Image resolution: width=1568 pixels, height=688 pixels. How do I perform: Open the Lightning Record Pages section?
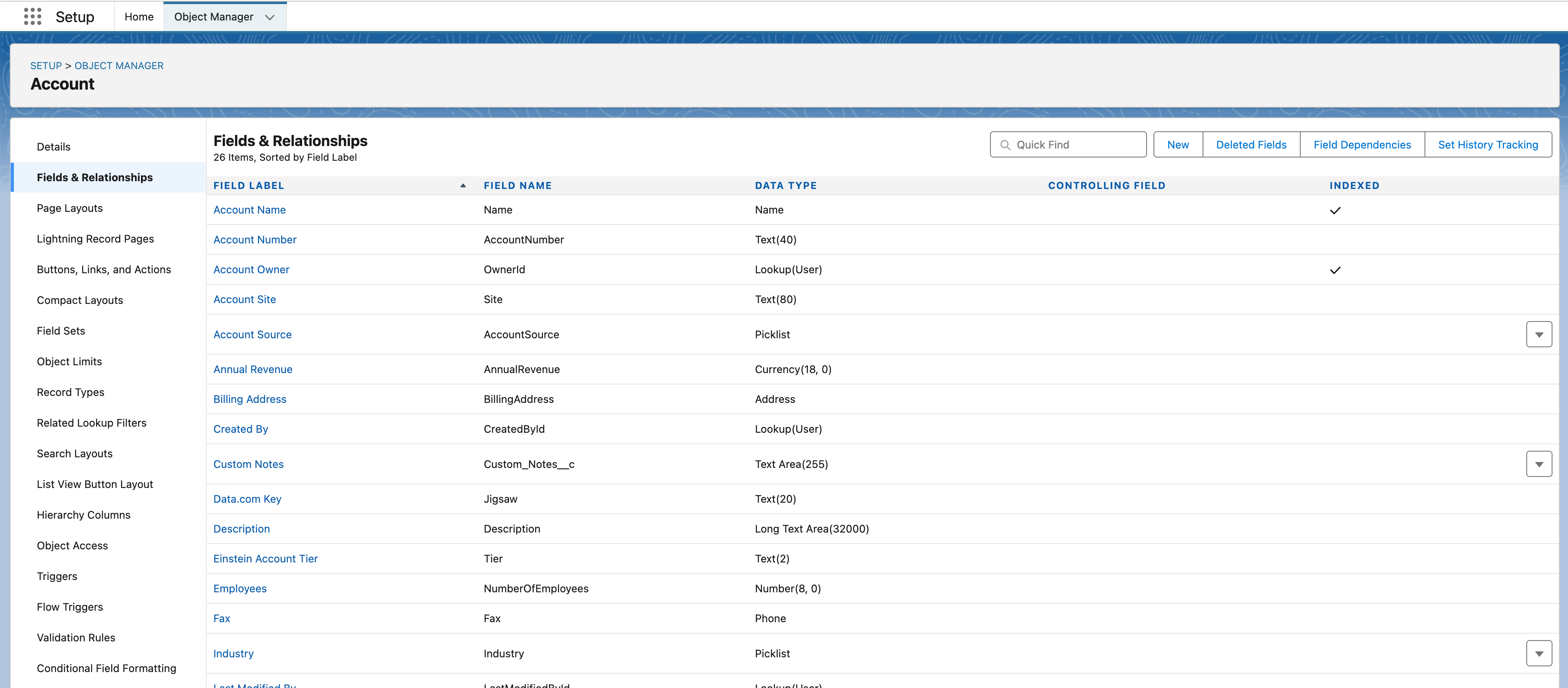[x=95, y=238]
